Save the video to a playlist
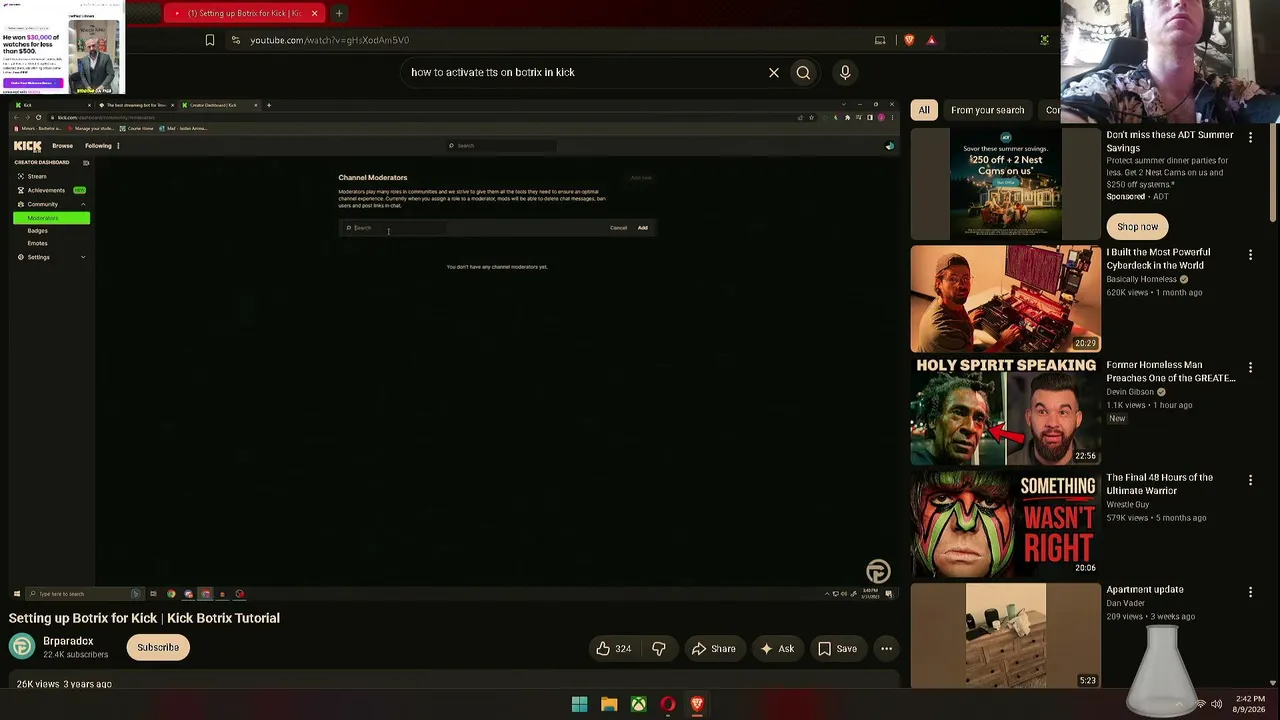This screenshot has width=1280, height=720. [838, 649]
